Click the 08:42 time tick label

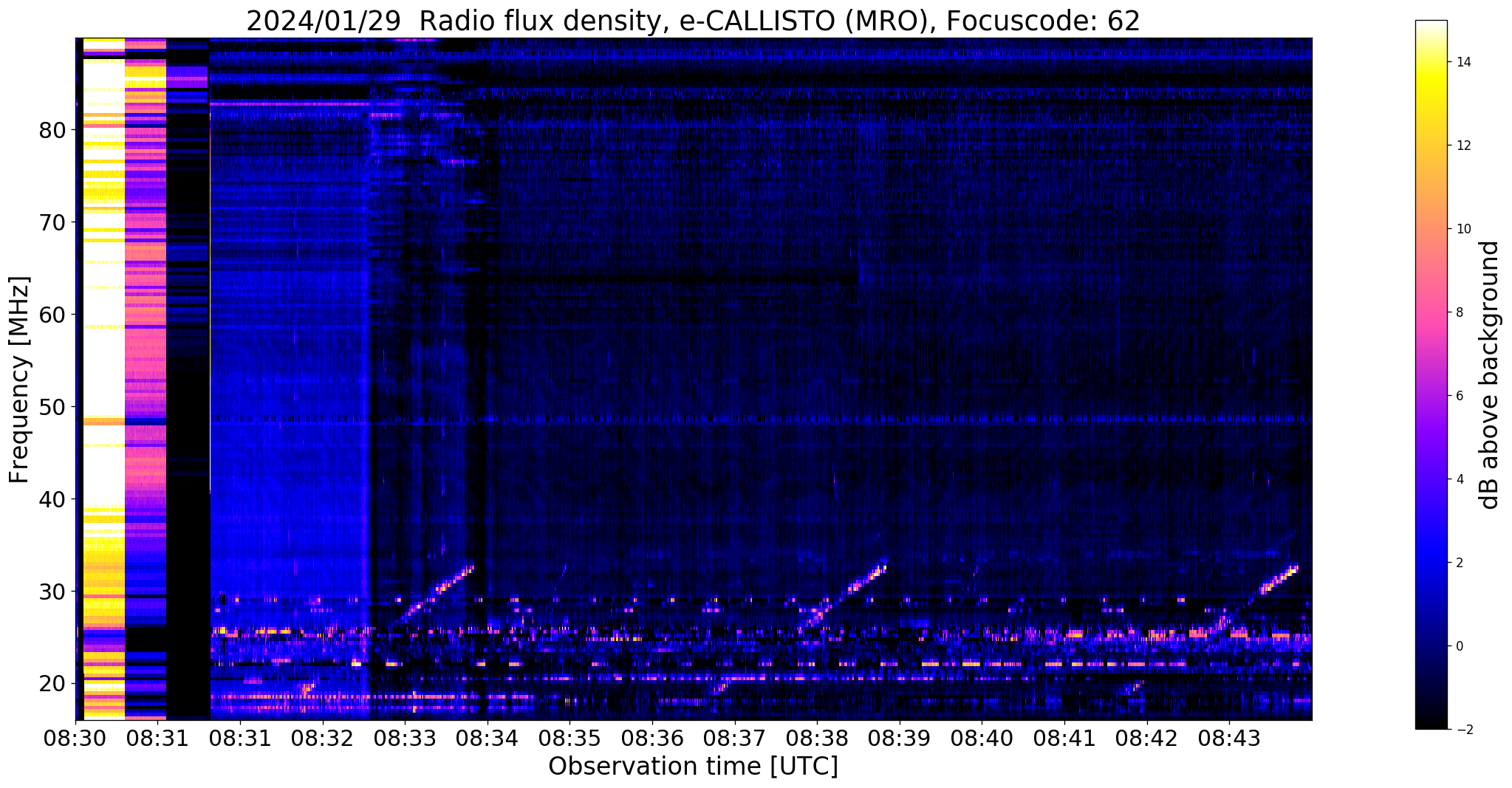pyautogui.click(x=1147, y=738)
